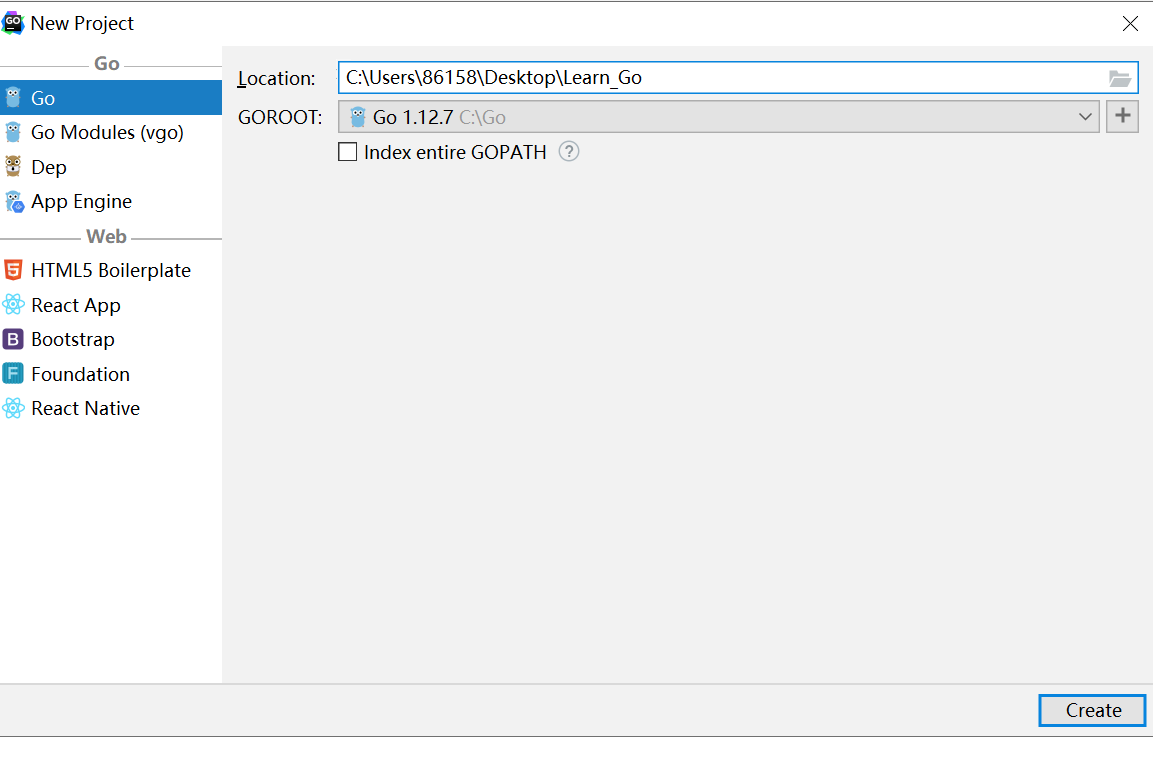Click the GoLand logo in title bar

13,23
